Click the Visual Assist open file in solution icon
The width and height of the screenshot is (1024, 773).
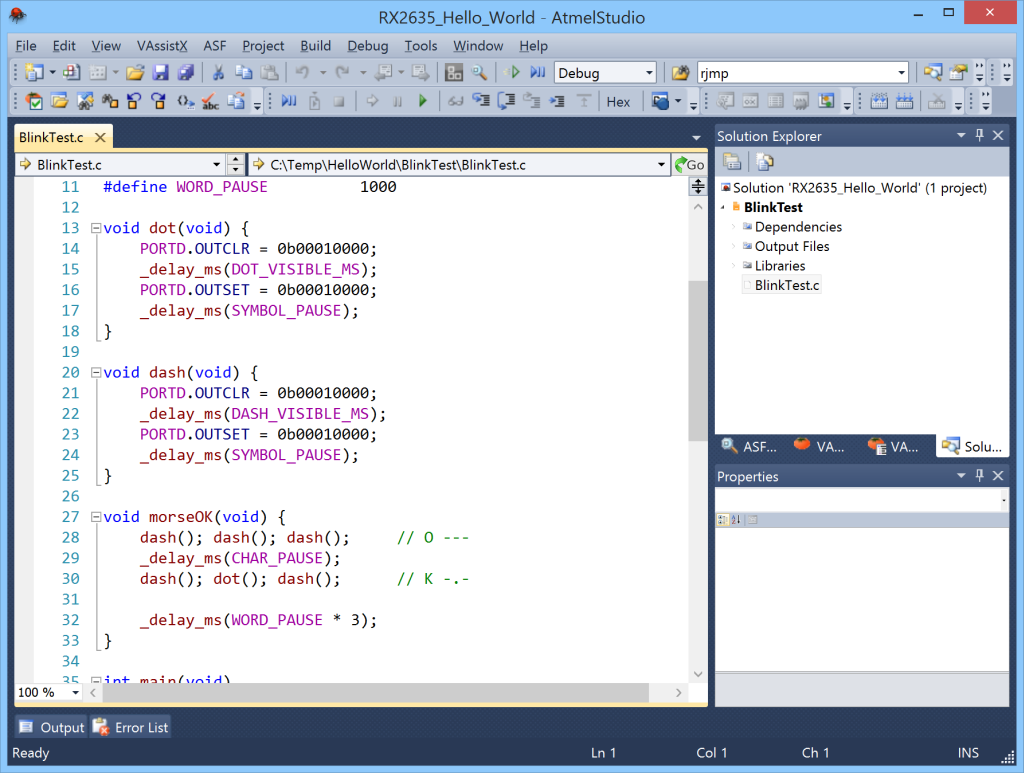(59, 101)
